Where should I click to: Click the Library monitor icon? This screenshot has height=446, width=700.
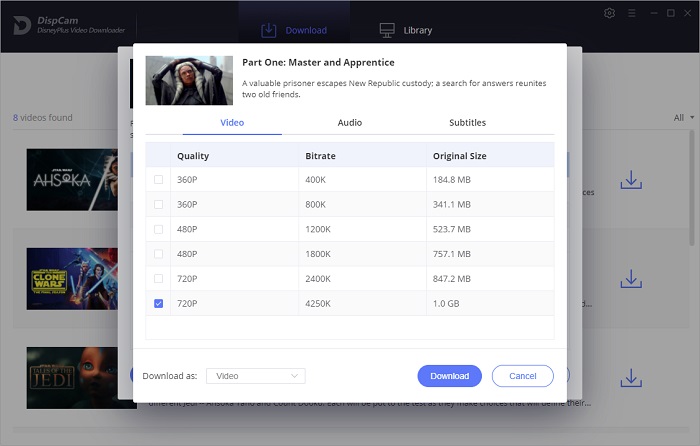387,30
